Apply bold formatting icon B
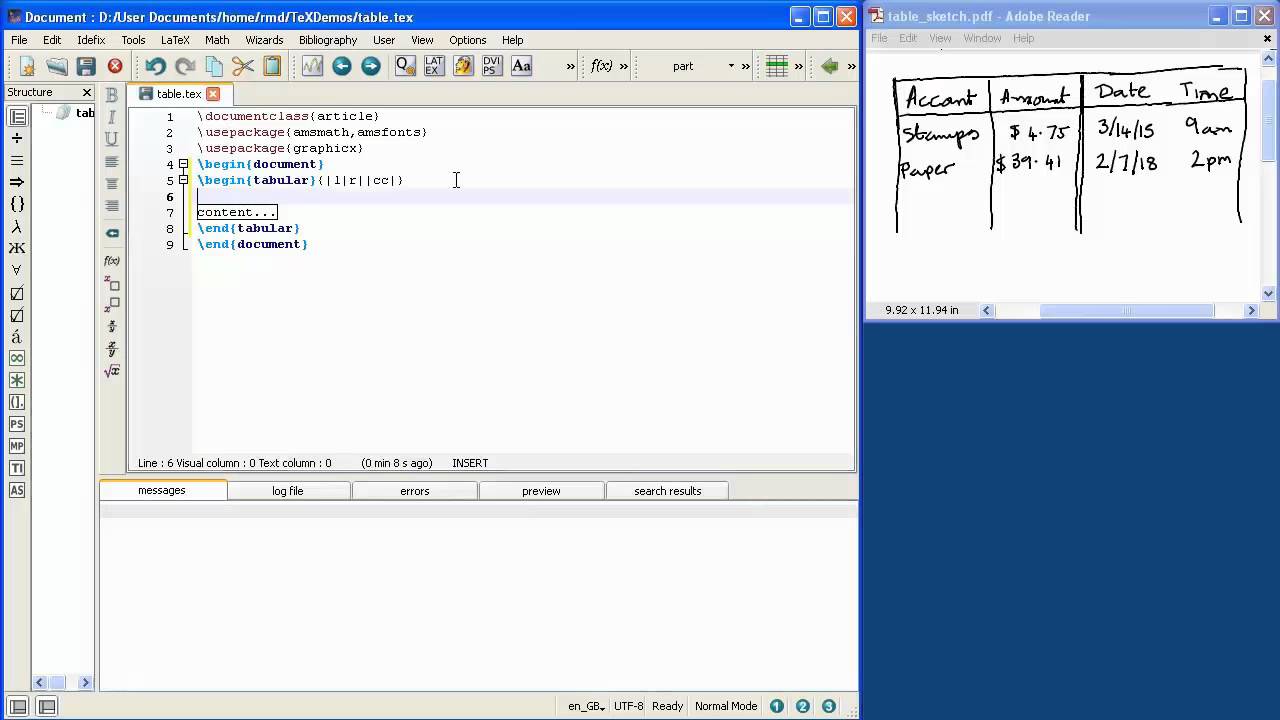Image resolution: width=1280 pixels, height=720 pixels. click(112, 95)
